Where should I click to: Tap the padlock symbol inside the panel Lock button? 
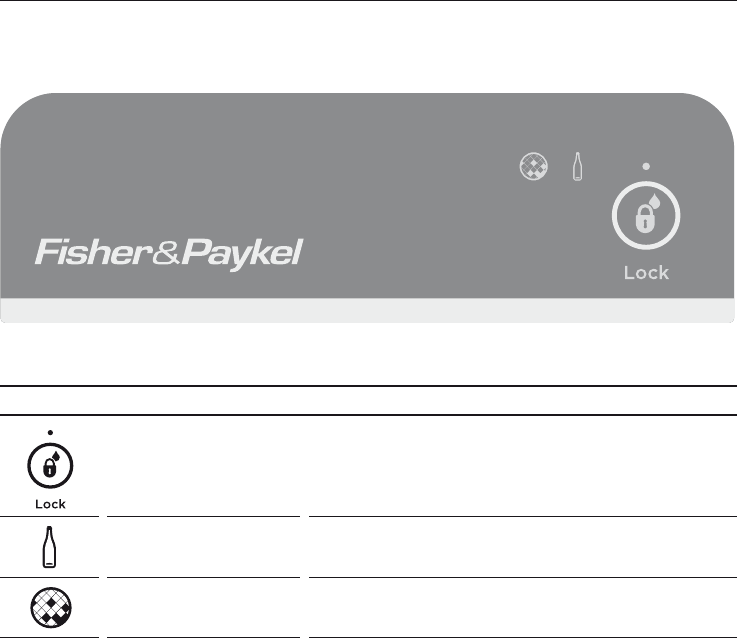[643, 220]
